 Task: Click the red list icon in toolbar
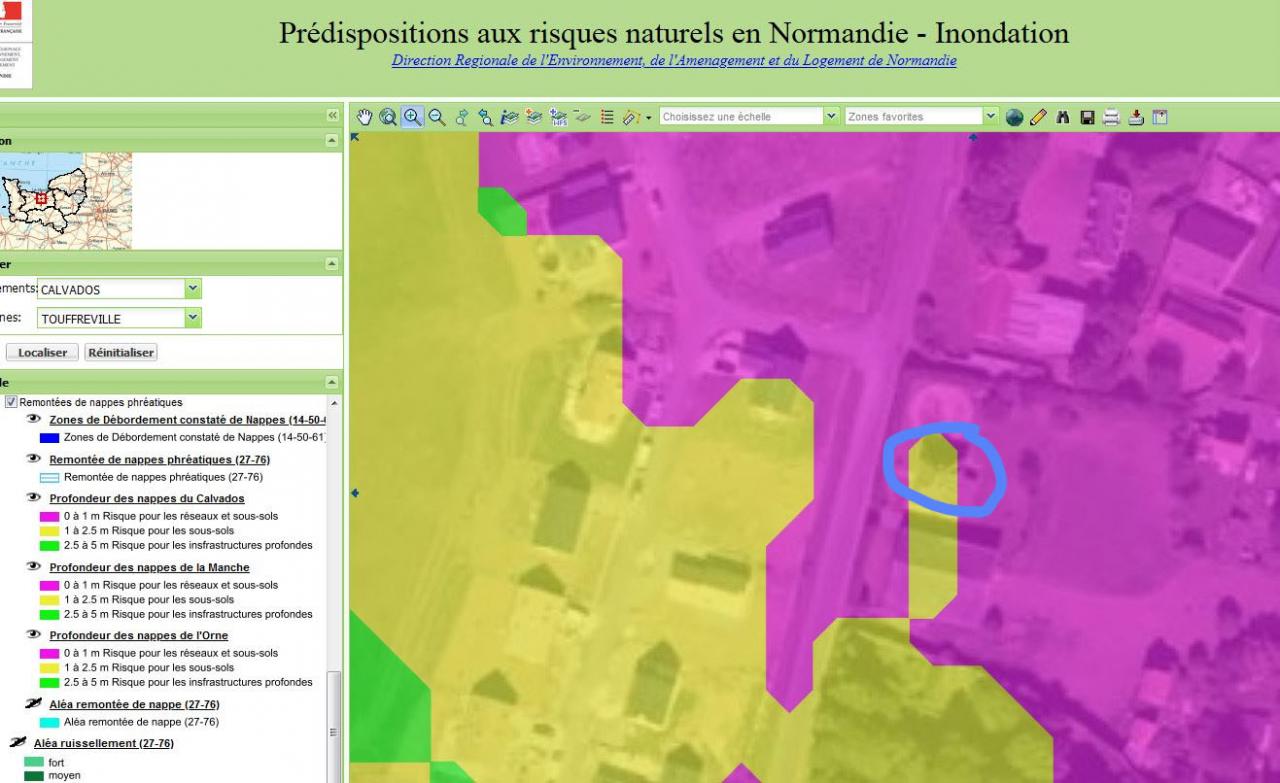click(x=607, y=117)
